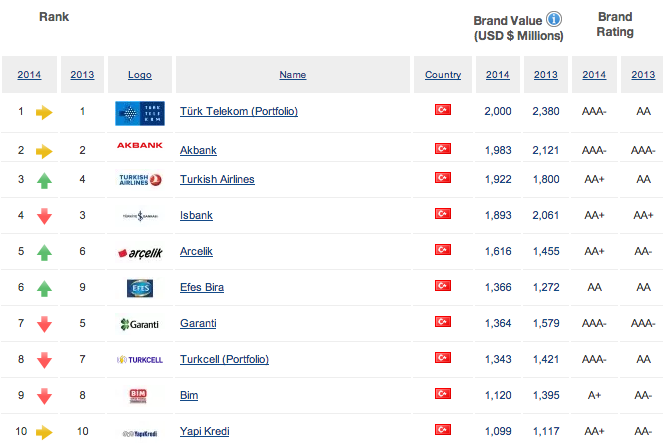Open the Turkcell (Portfolio) link

coord(224,359)
